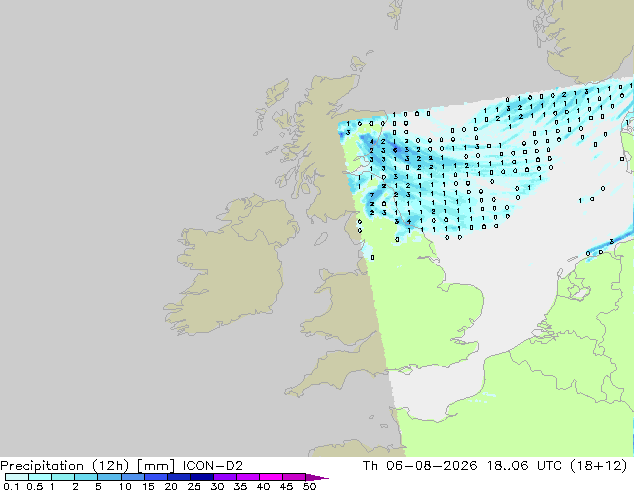Image resolution: width=634 pixels, height=490 pixels.
Task: Click the 40–45 mm magenta legend swatch
Action: click(271, 477)
